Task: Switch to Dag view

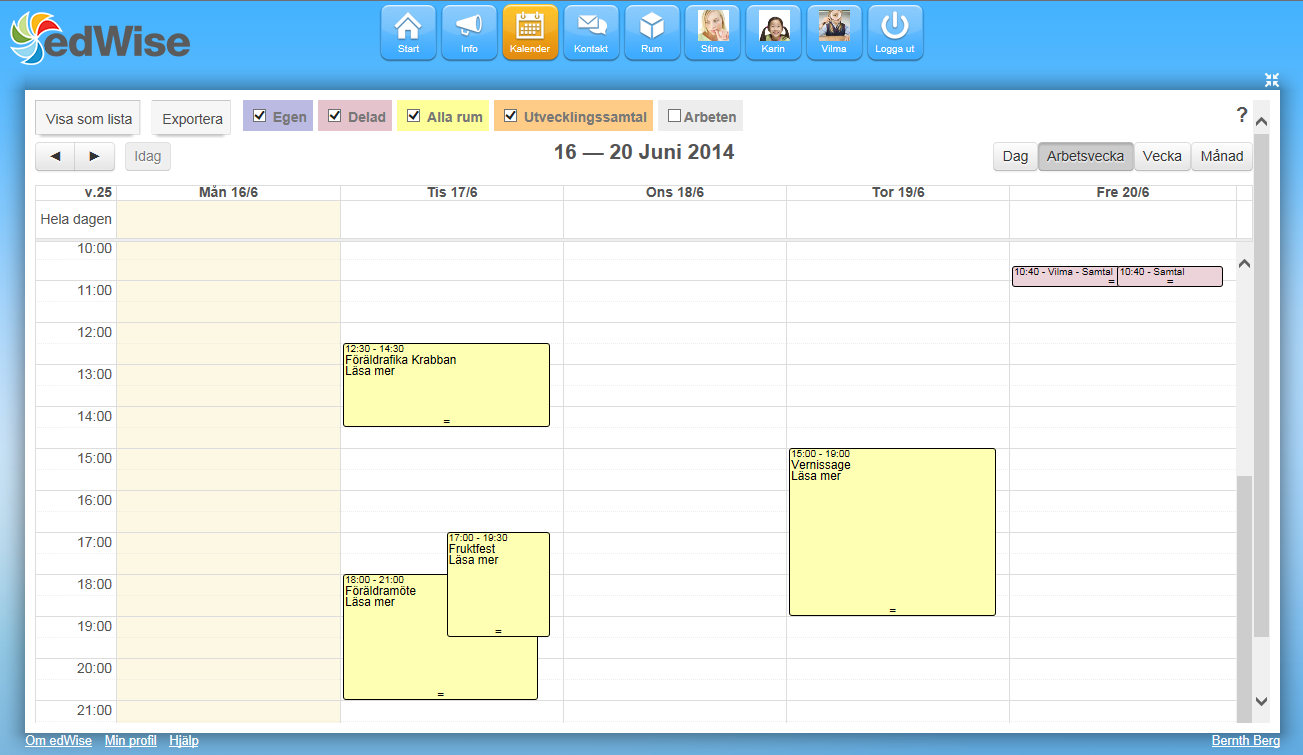Action: [x=1015, y=156]
